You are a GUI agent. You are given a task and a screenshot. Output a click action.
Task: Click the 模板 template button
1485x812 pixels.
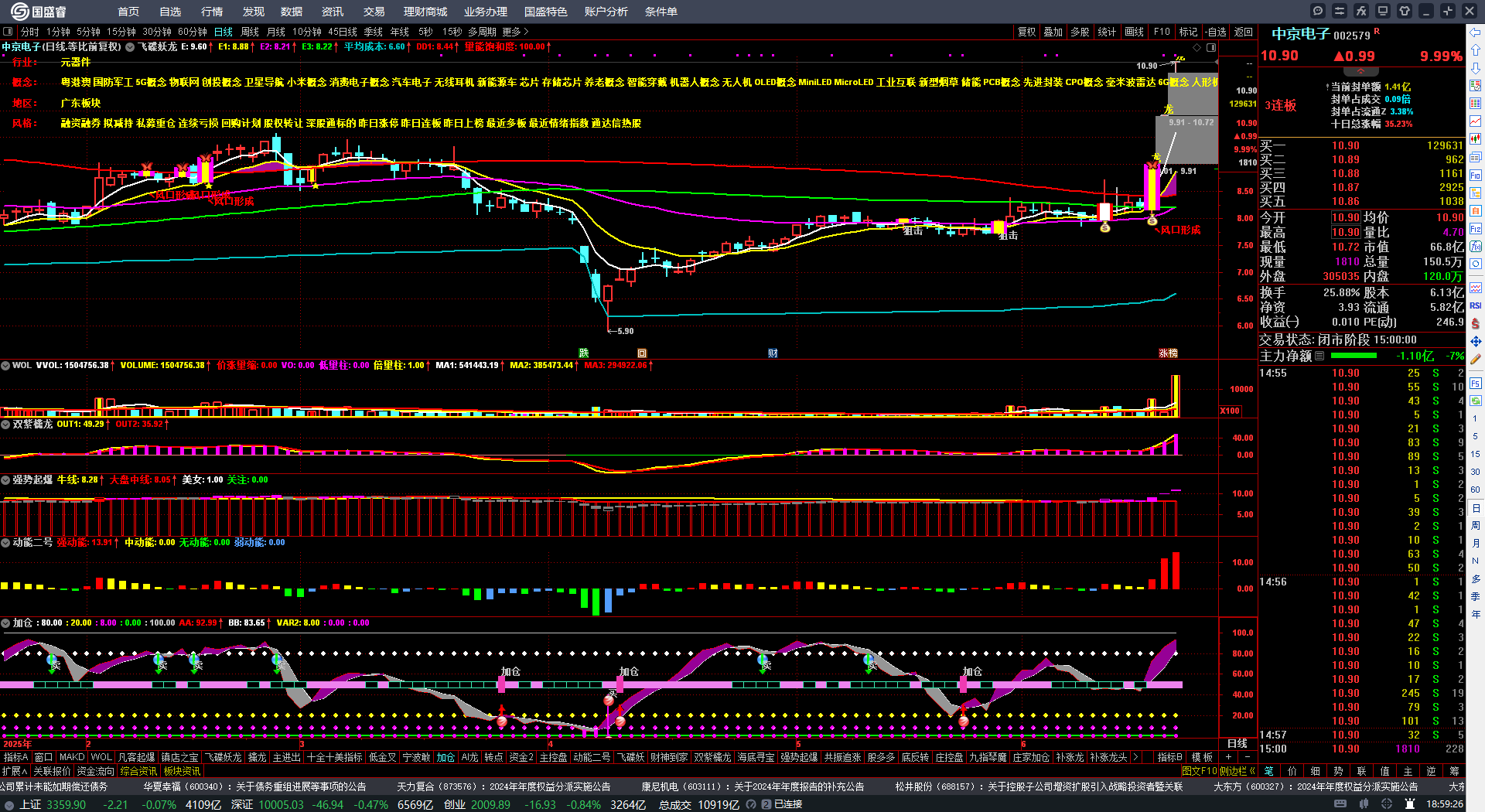pyautogui.click(x=1202, y=757)
